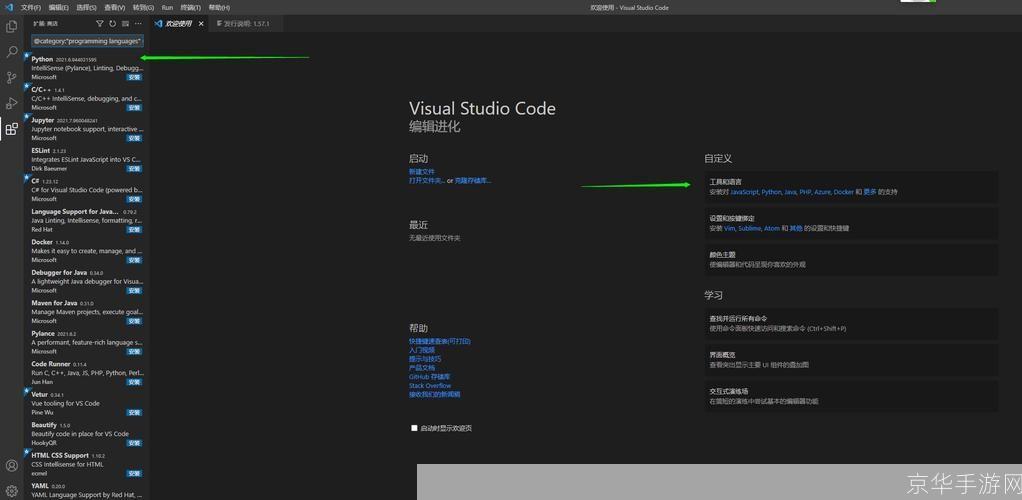The width and height of the screenshot is (1022, 500).
Task: Install the ESLint extension
Action: click(134, 169)
